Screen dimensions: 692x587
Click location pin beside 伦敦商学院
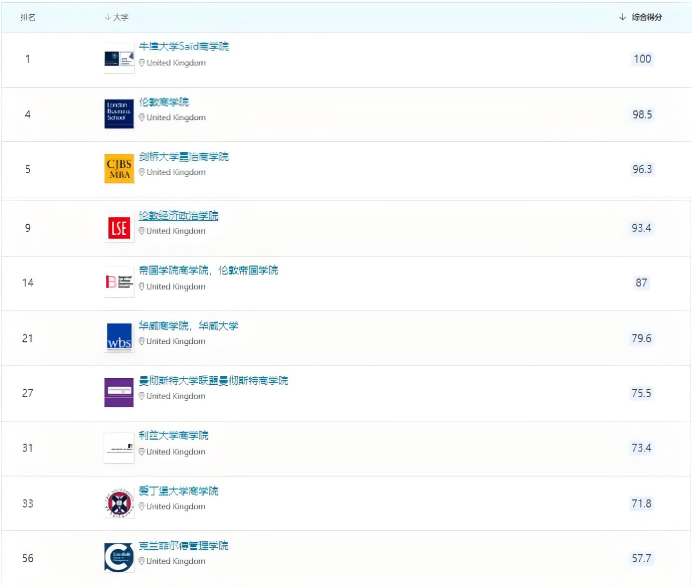pyautogui.click(x=142, y=117)
